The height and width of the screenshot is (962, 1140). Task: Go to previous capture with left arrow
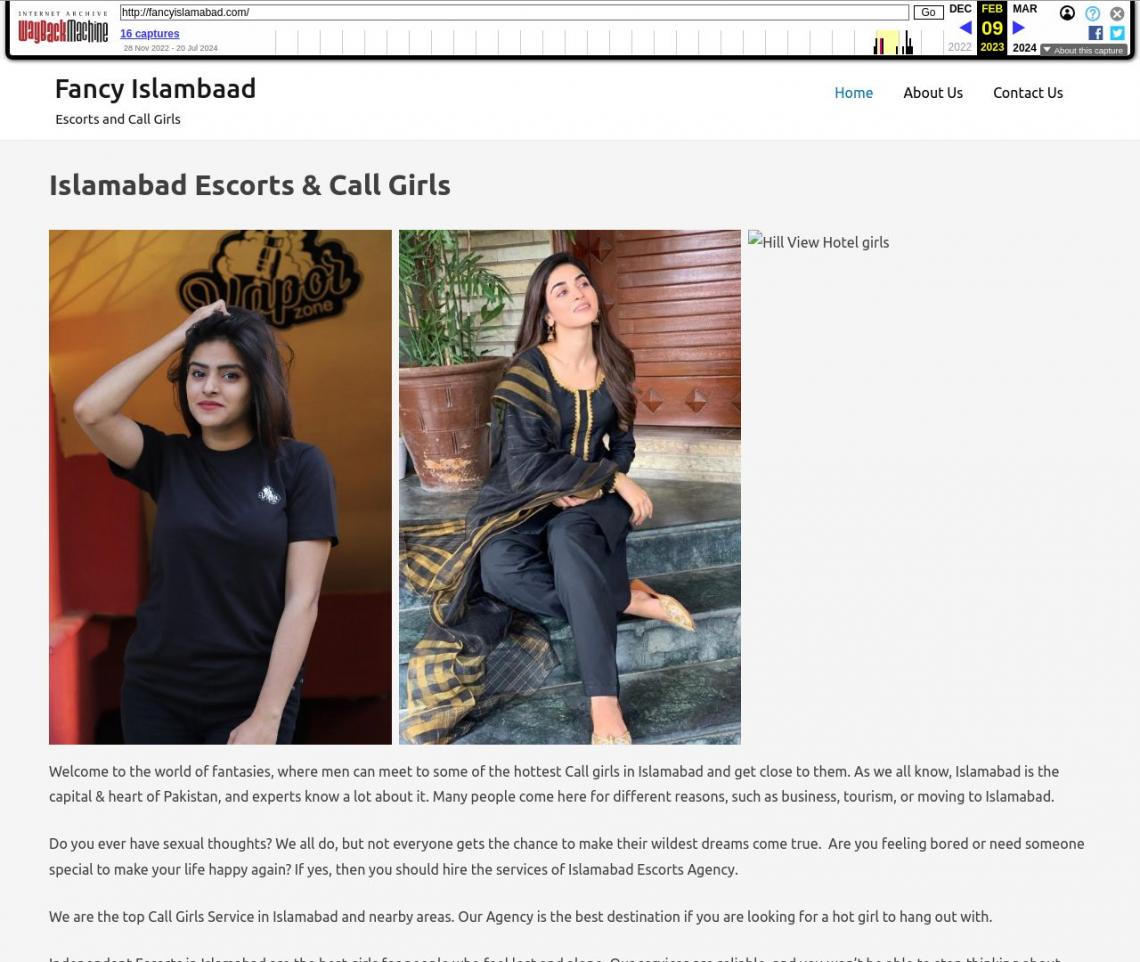[965, 28]
